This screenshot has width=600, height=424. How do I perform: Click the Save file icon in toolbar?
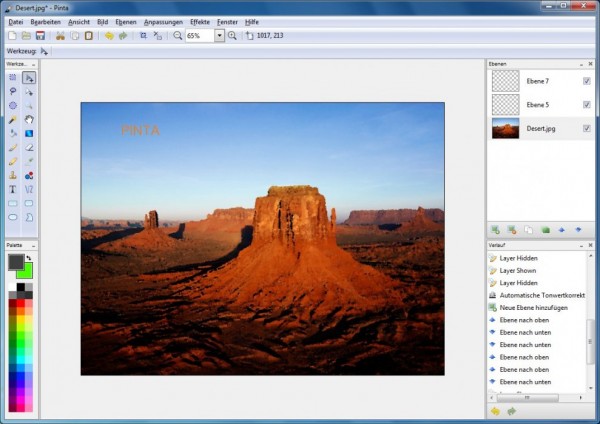coord(37,36)
